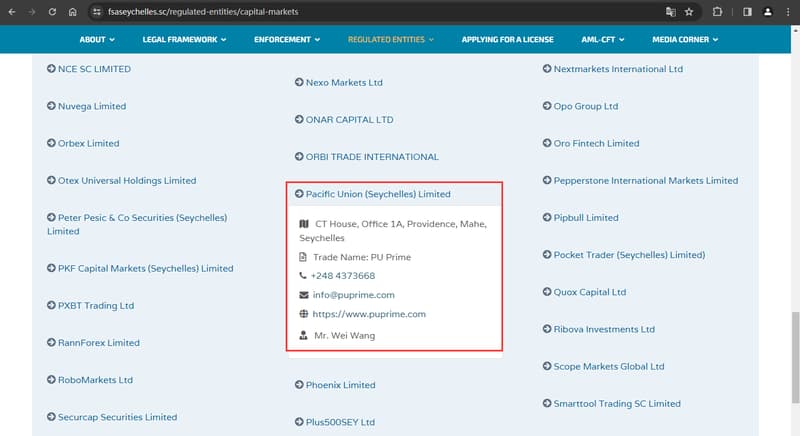Expand Otex Universal Holdings Limited
The width and height of the screenshot is (800, 436).
click(121, 181)
